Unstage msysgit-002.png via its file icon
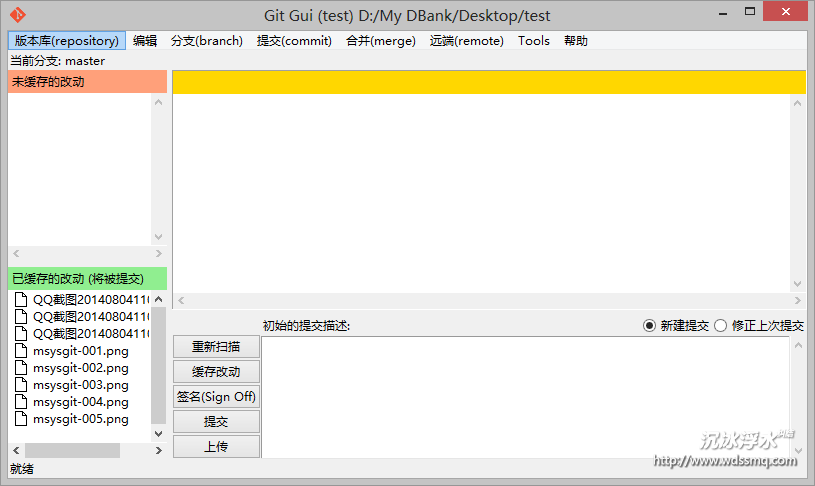The image size is (815, 486). (x=21, y=368)
